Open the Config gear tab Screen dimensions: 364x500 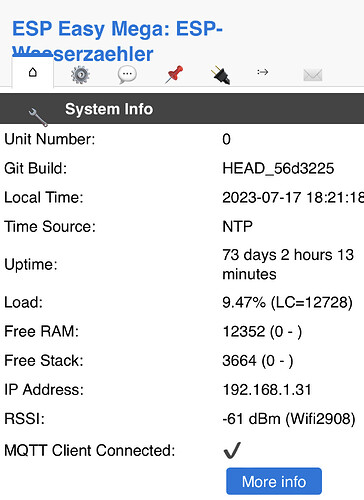[x=80, y=74]
